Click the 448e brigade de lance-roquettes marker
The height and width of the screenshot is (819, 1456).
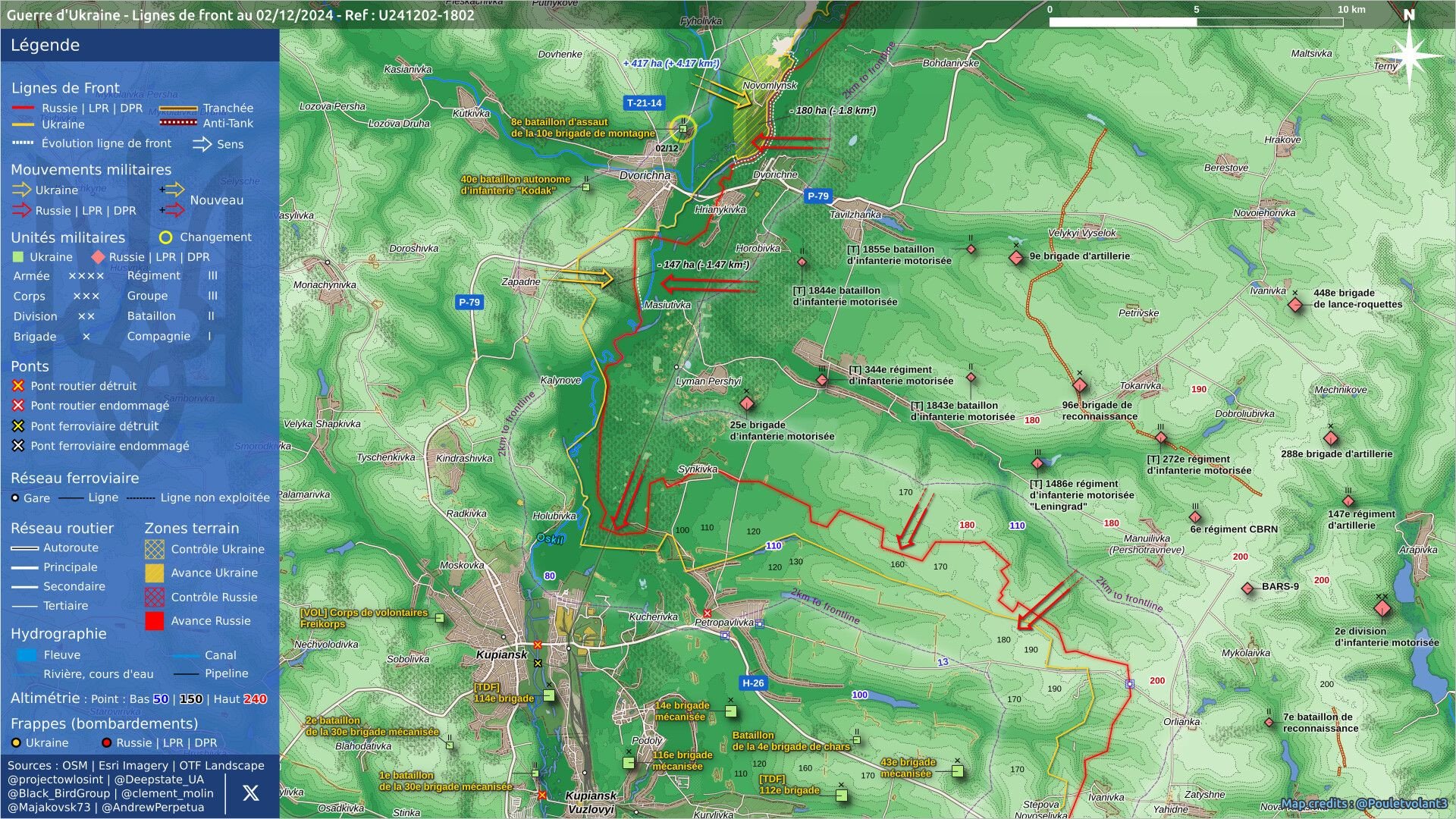[1295, 305]
